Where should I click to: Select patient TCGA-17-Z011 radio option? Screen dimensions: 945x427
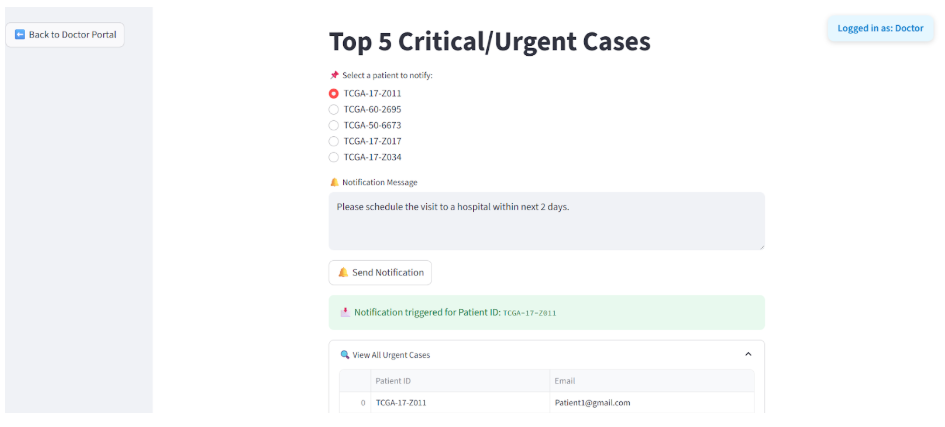pos(334,93)
